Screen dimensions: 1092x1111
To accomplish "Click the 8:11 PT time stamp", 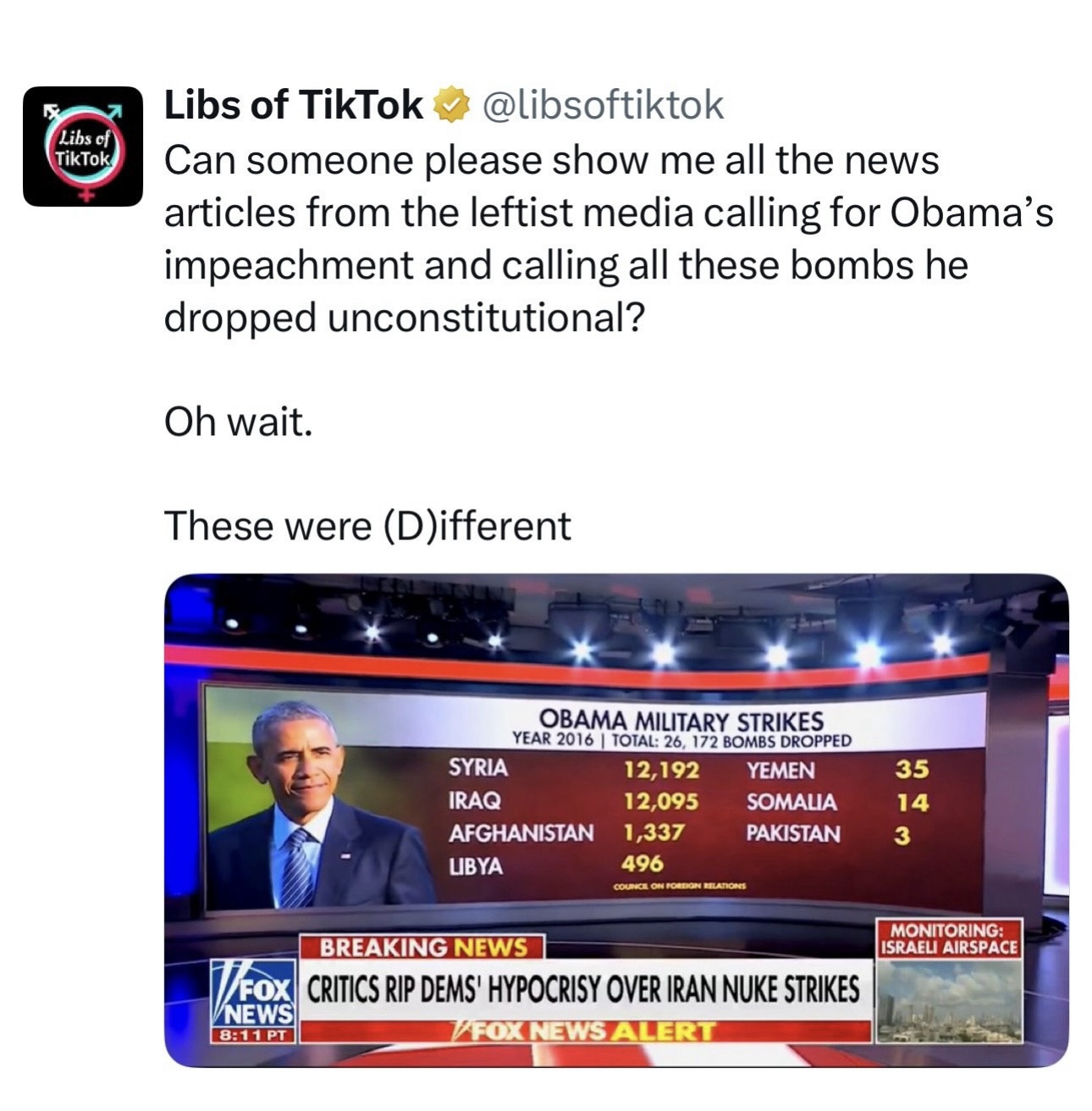I will (254, 1035).
